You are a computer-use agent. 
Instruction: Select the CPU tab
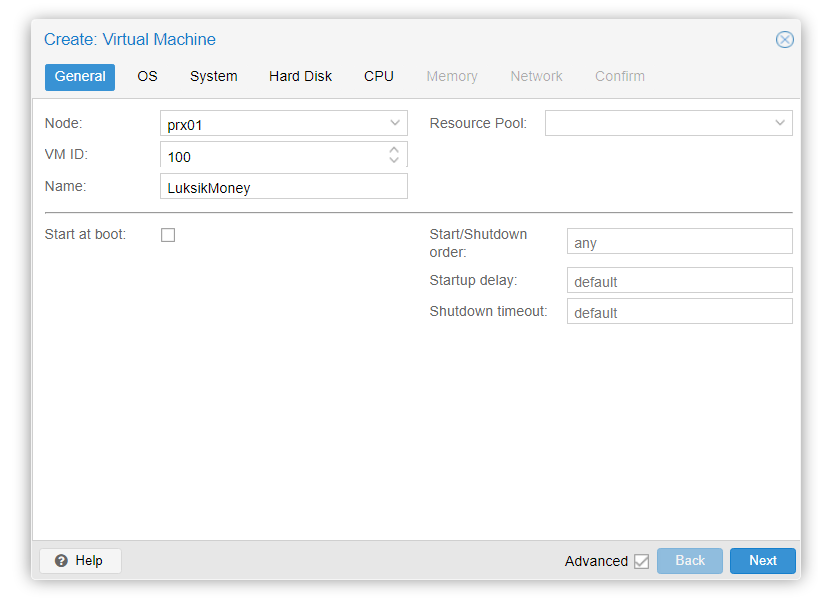point(378,77)
